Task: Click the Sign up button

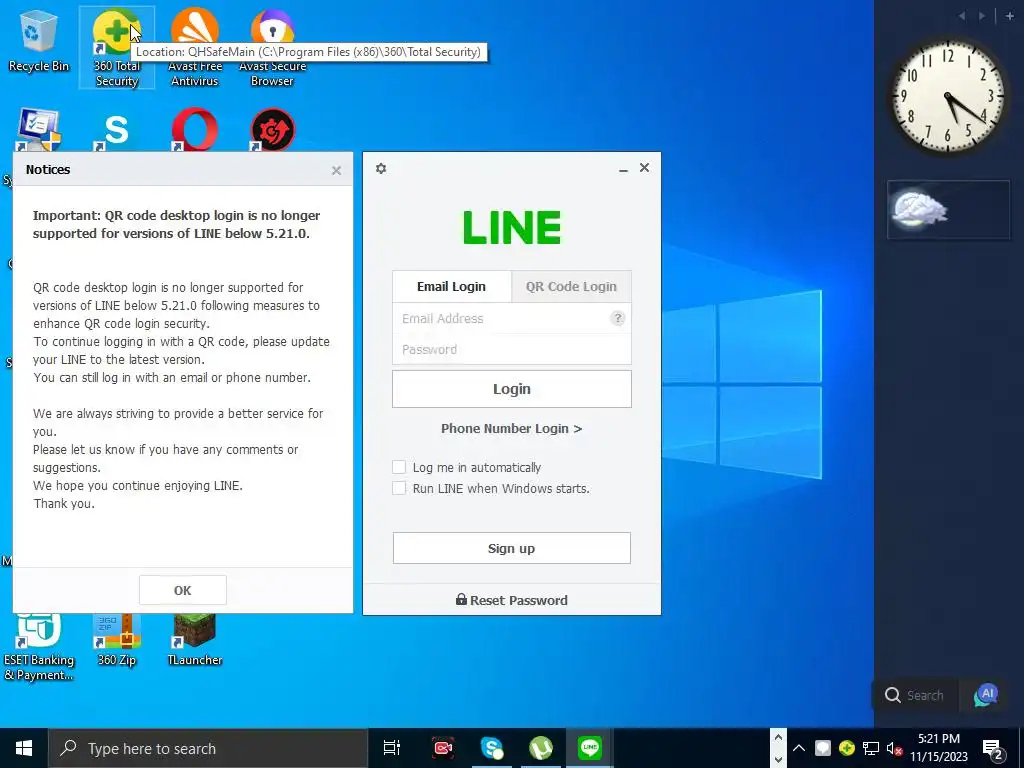Action: (x=511, y=549)
